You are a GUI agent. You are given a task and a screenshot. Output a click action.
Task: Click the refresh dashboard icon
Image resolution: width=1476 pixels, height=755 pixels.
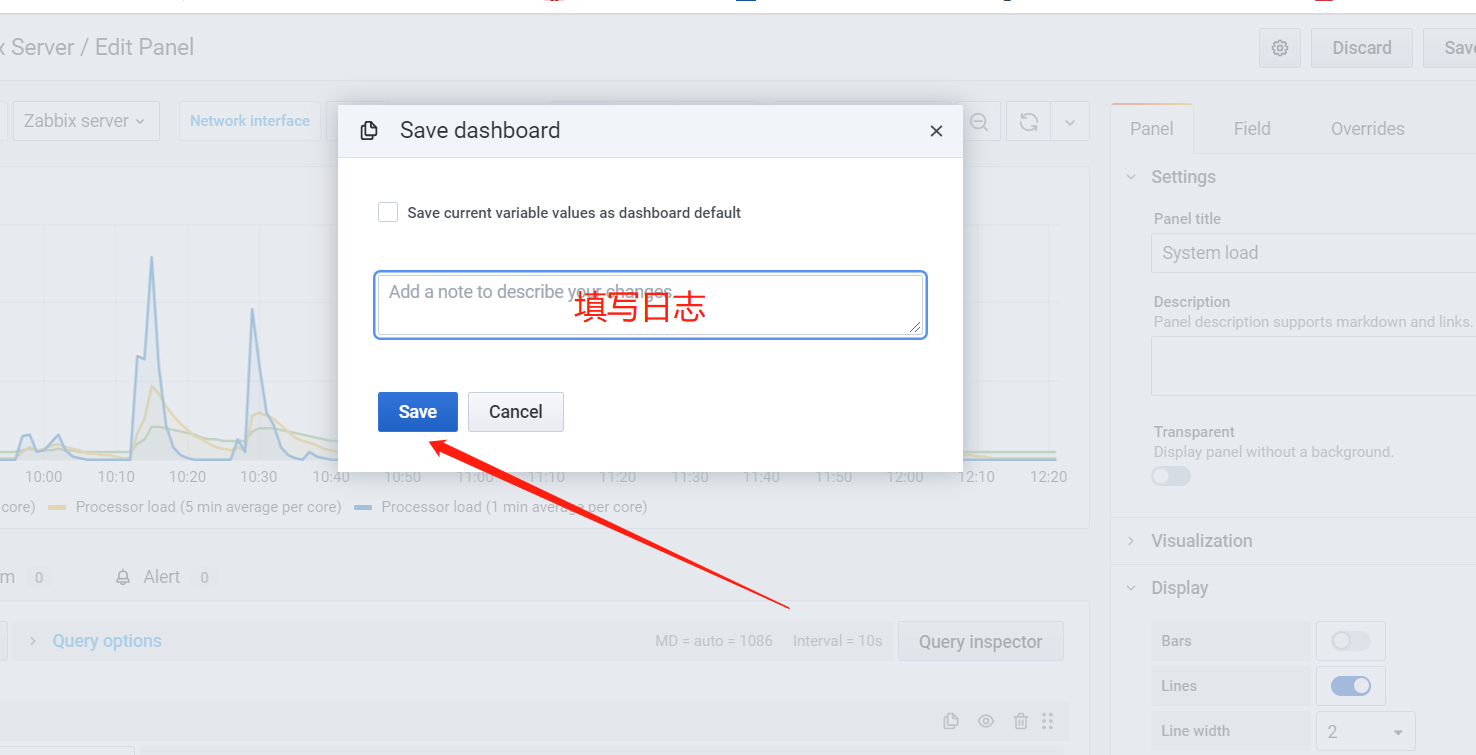(x=1028, y=122)
